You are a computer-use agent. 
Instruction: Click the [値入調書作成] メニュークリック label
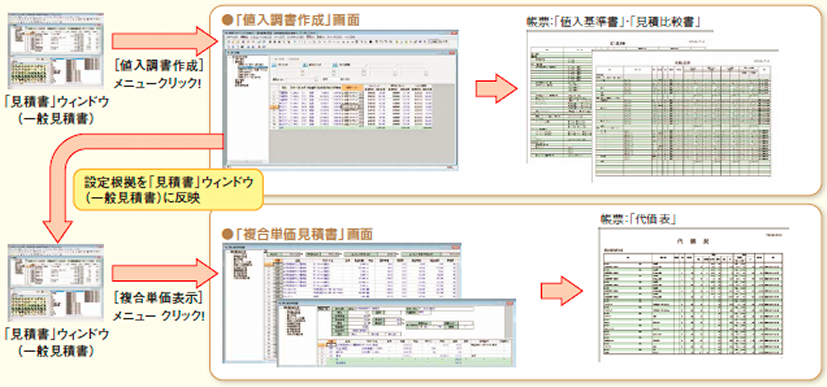click(x=159, y=75)
